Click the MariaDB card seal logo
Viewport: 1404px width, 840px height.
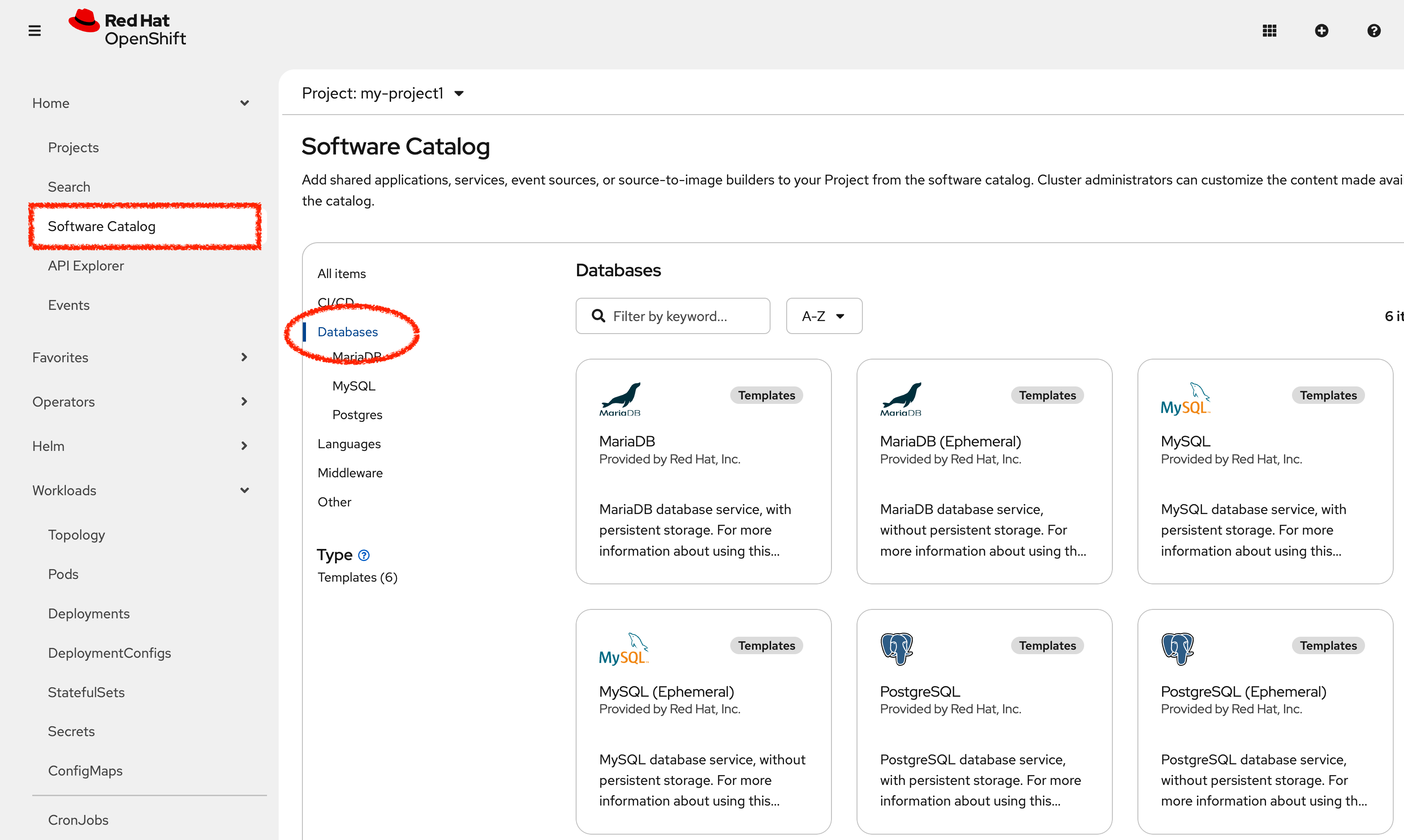point(620,399)
